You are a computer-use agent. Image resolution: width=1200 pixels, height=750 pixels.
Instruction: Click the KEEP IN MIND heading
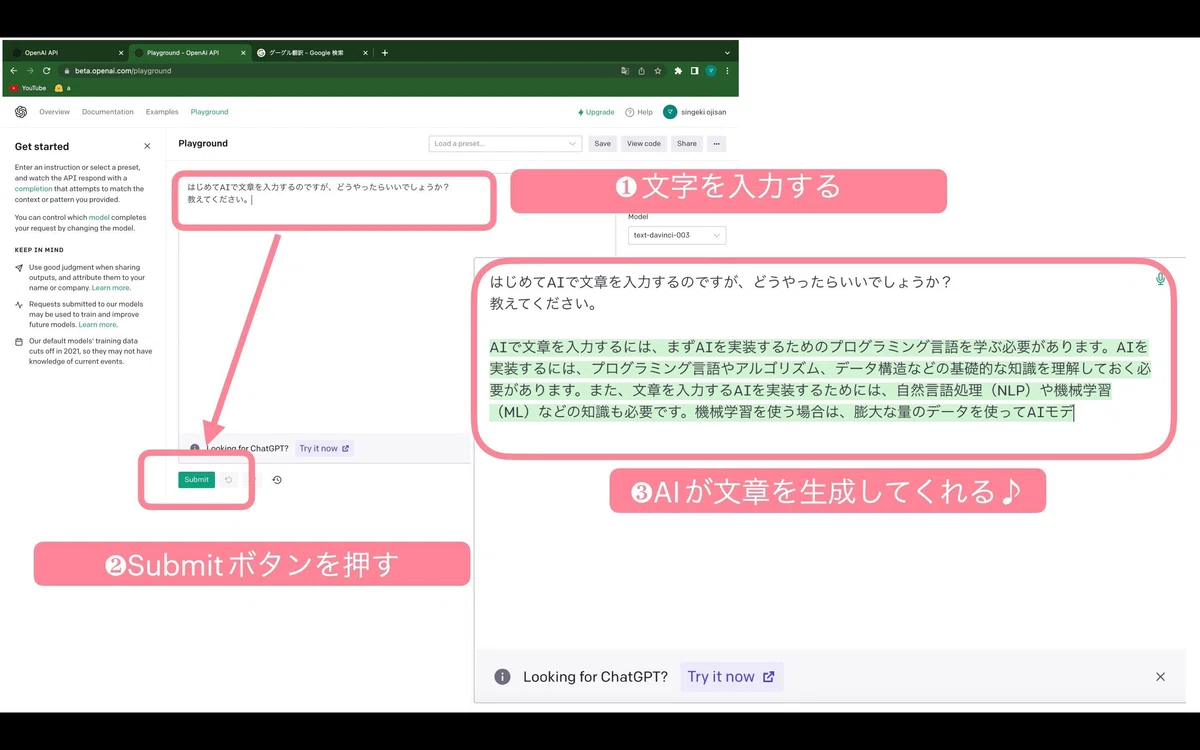coord(39,250)
